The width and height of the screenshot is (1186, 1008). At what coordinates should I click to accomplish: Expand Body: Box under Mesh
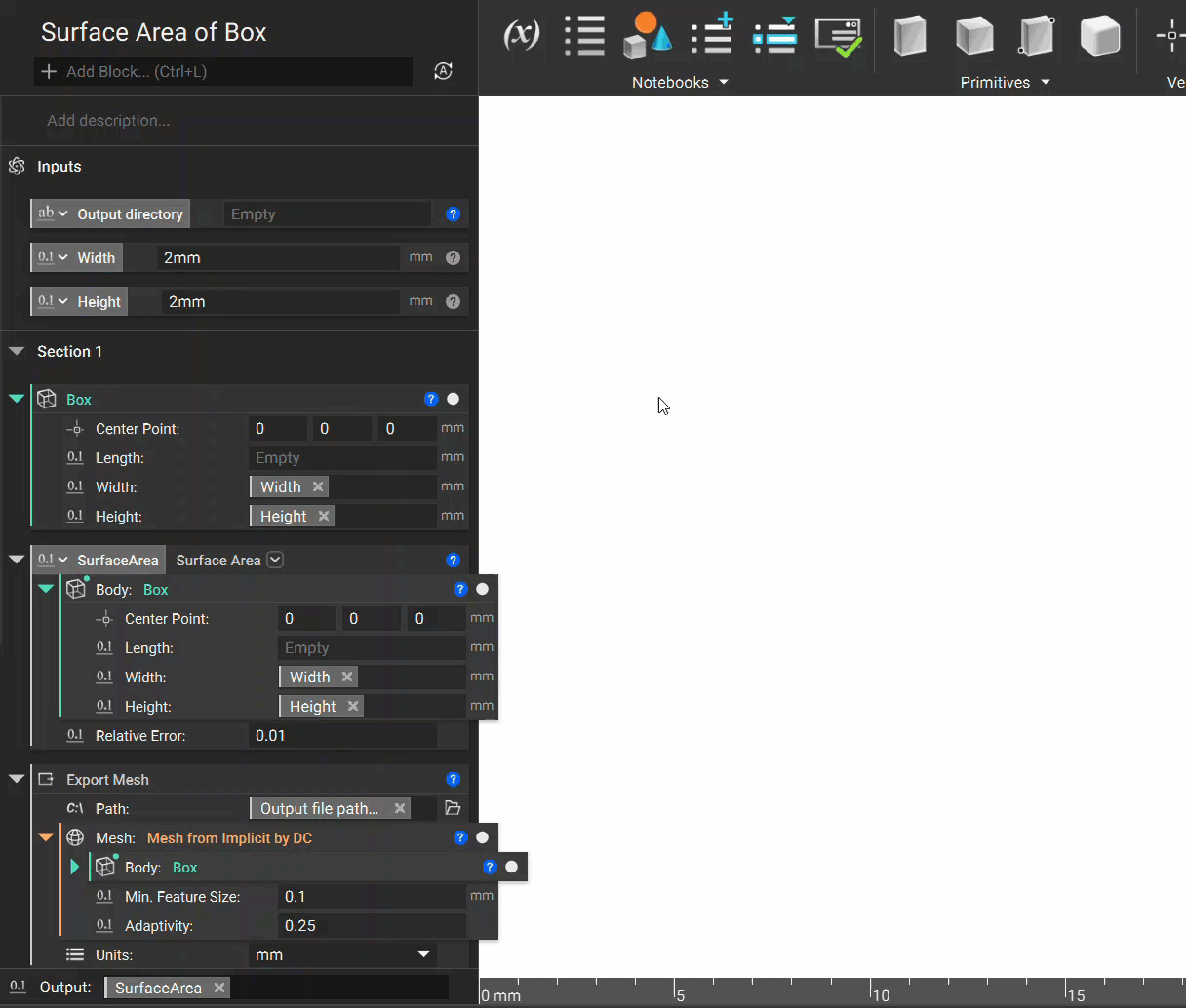75,867
